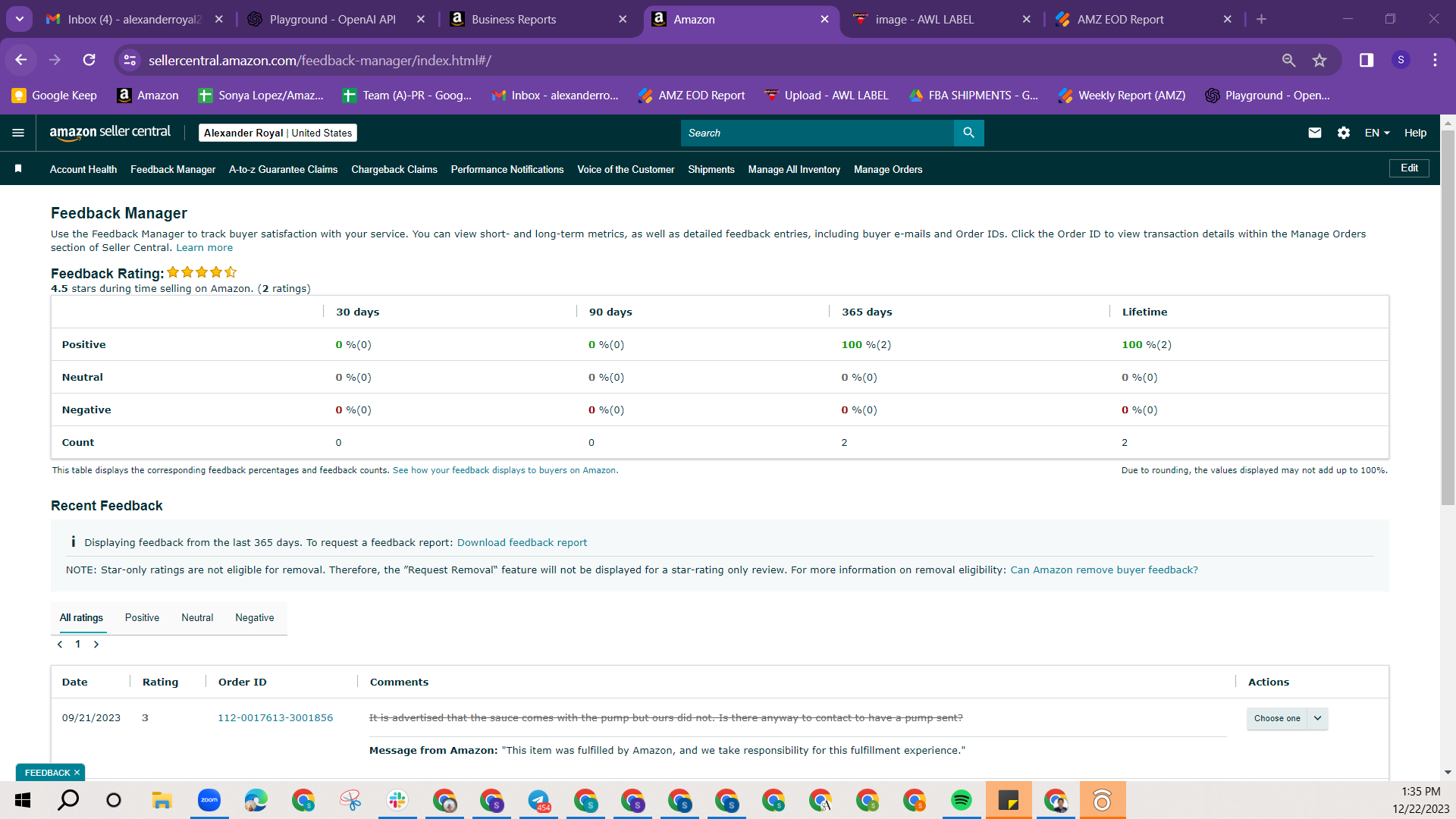Click Download feedback report link
This screenshot has width=1456, height=819.
(x=522, y=543)
